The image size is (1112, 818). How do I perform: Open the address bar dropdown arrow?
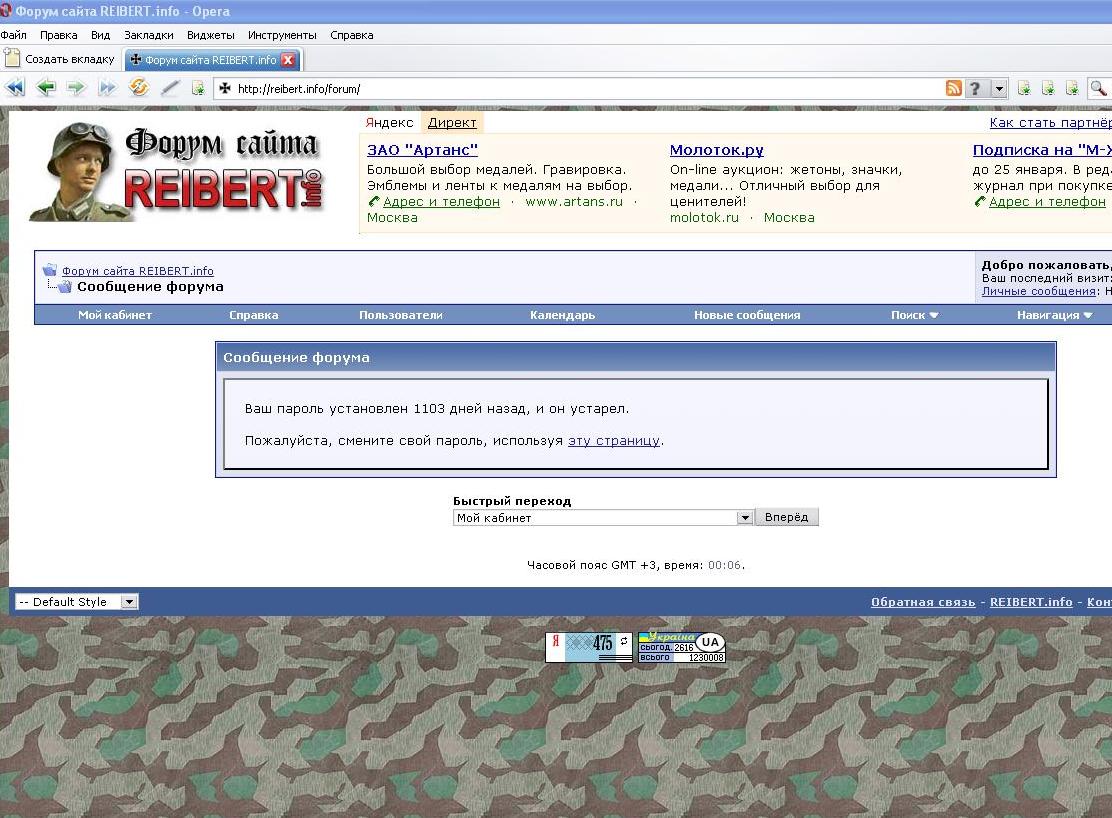pyautogui.click(x=999, y=89)
